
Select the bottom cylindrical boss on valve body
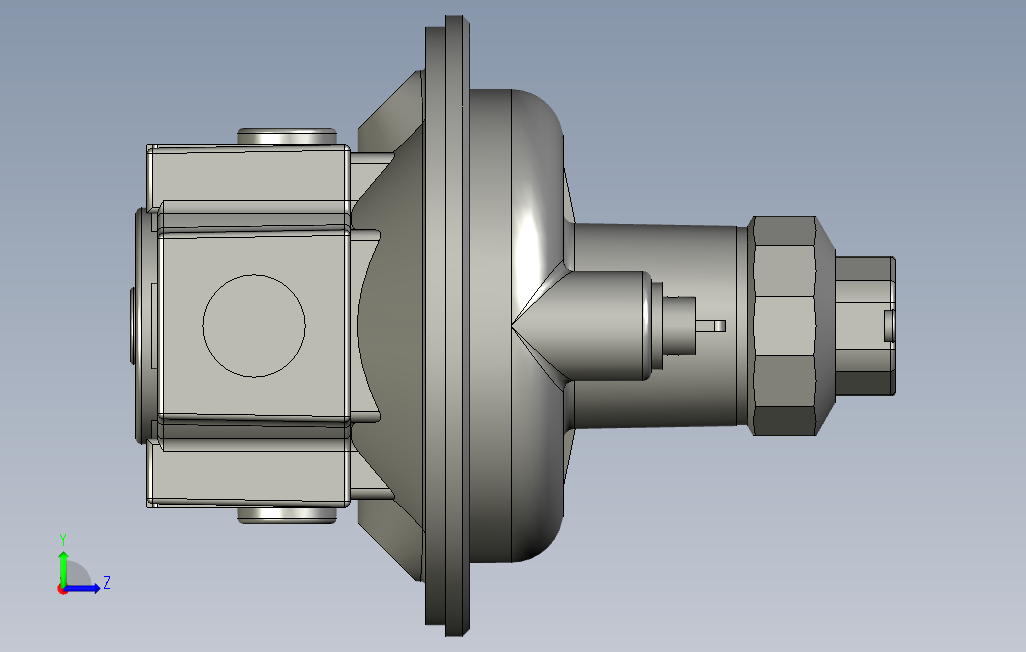point(287,515)
